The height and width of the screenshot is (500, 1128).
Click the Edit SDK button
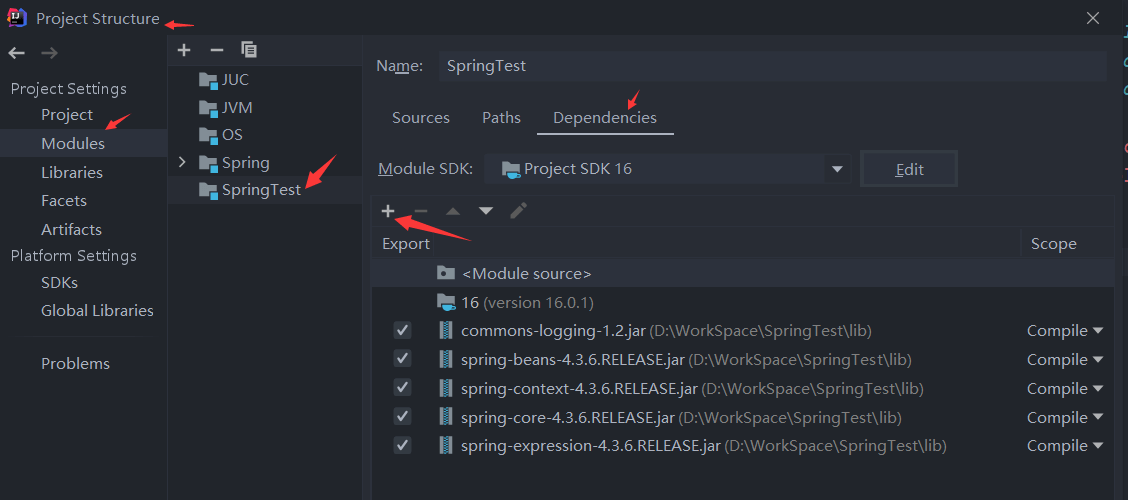[909, 170]
